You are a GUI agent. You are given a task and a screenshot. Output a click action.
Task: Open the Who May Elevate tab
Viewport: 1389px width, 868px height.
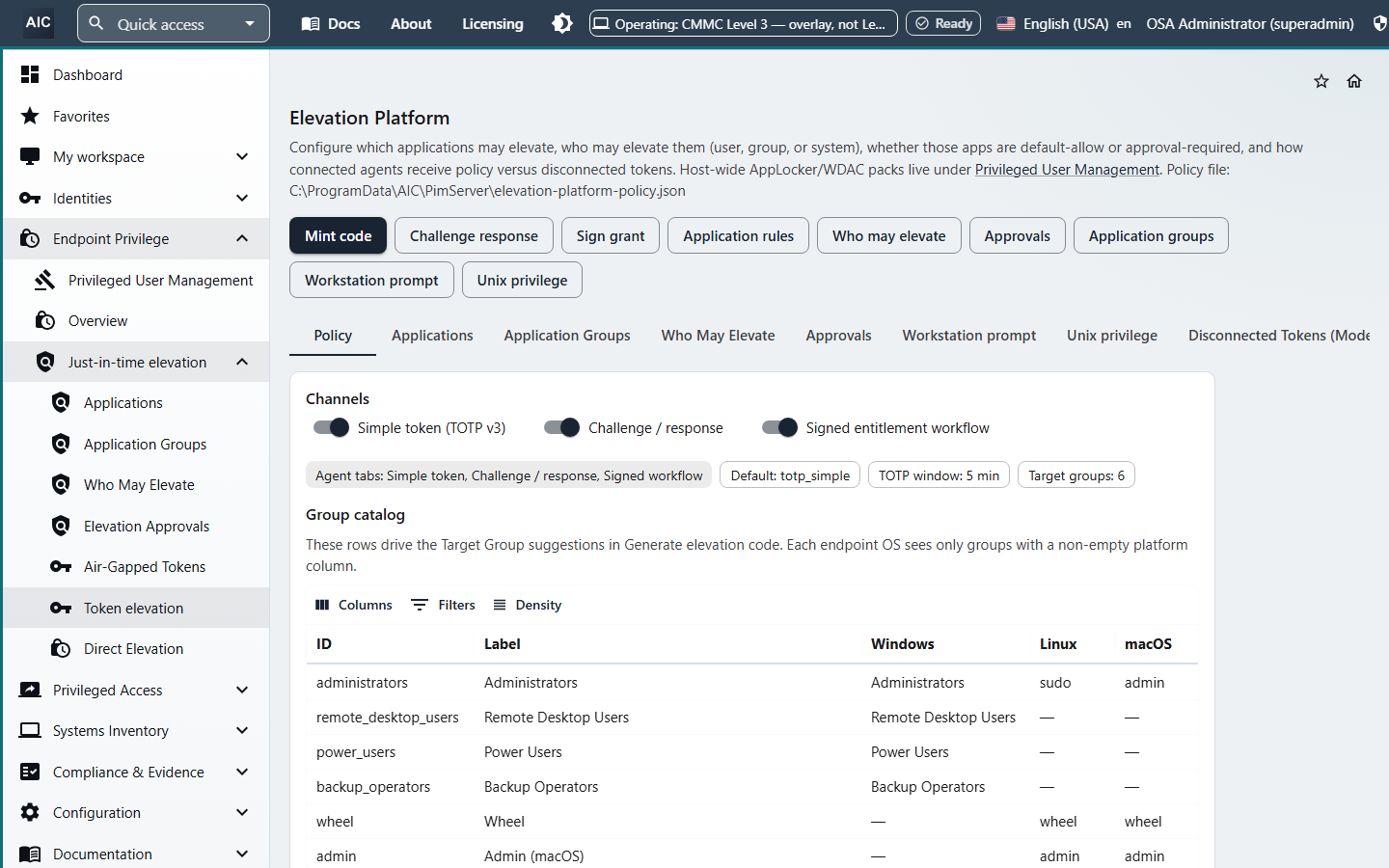click(x=718, y=335)
